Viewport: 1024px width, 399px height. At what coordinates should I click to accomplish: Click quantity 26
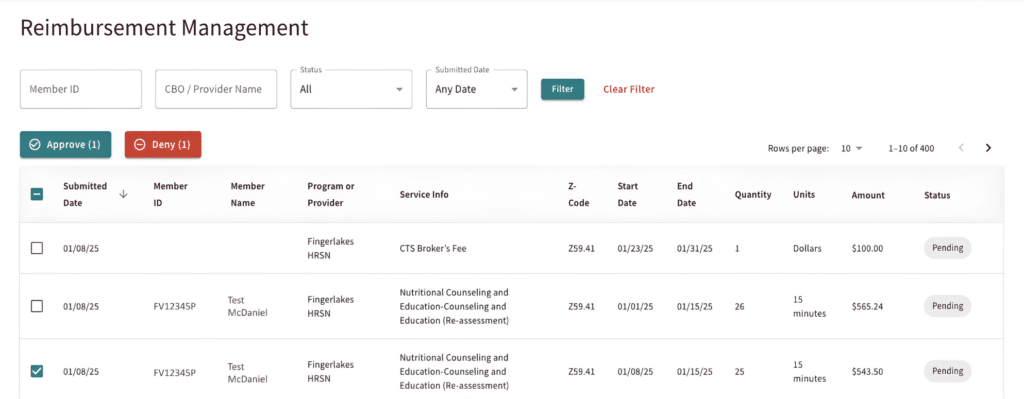tap(739, 306)
